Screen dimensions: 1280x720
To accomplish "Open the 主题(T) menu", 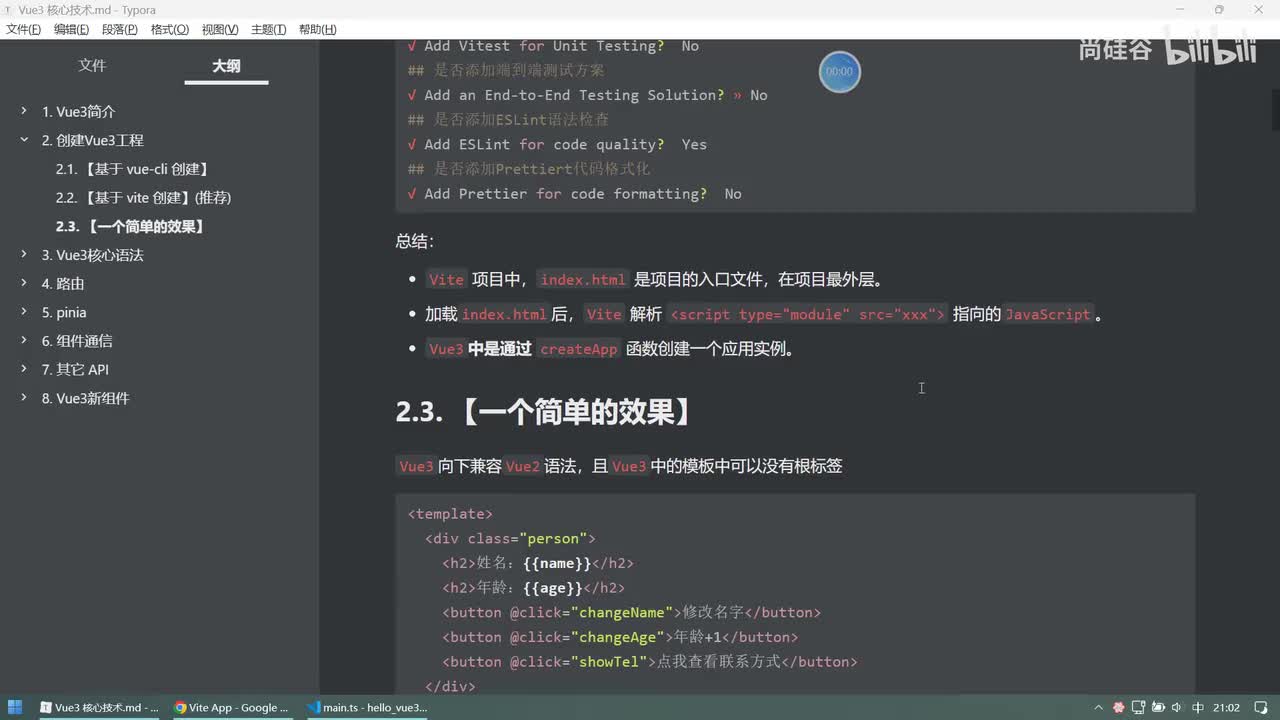I will pos(268,29).
